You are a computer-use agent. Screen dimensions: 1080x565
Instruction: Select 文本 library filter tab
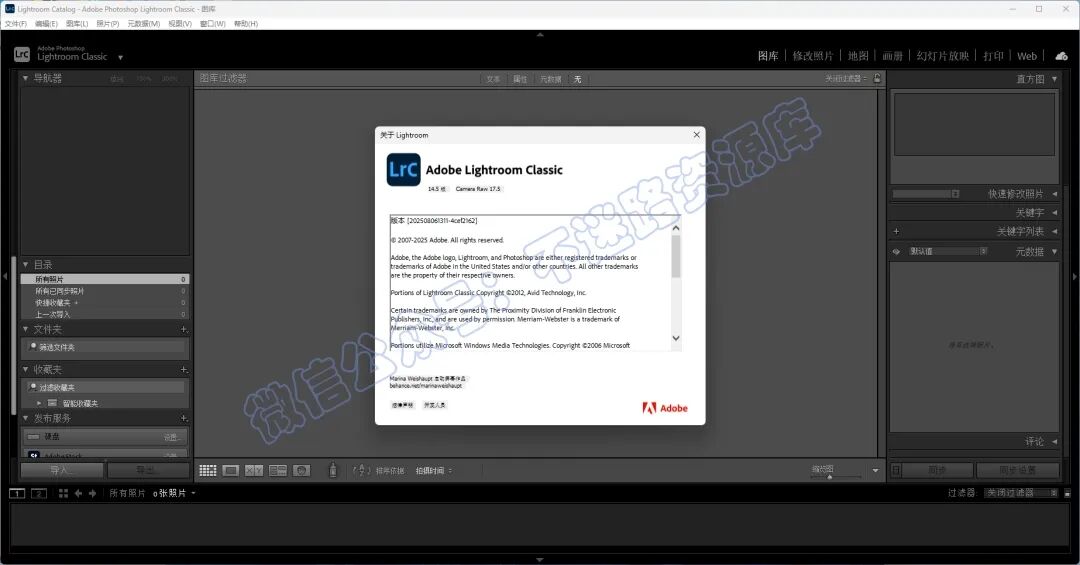point(493,79)
